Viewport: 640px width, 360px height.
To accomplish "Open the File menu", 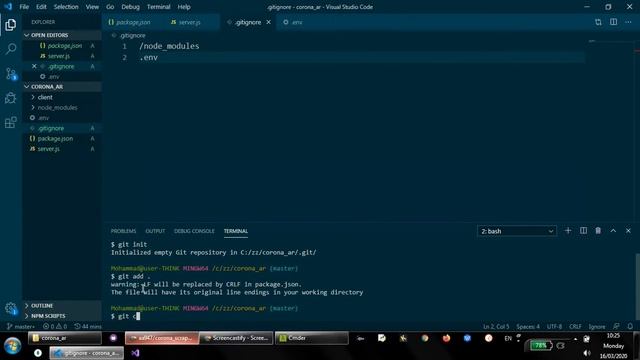I will pos(24,7).
